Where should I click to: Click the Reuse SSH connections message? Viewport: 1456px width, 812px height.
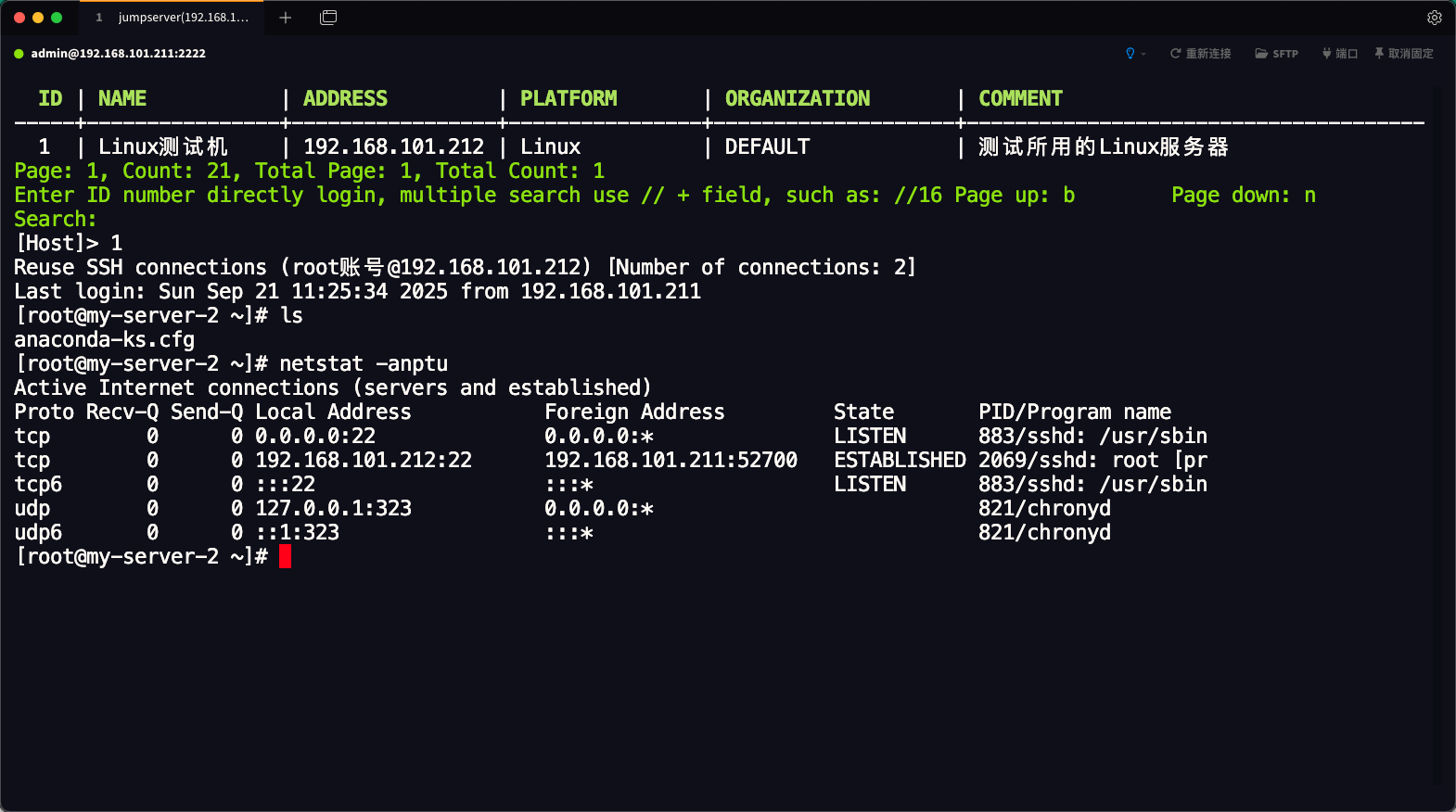tap(465, 267)
